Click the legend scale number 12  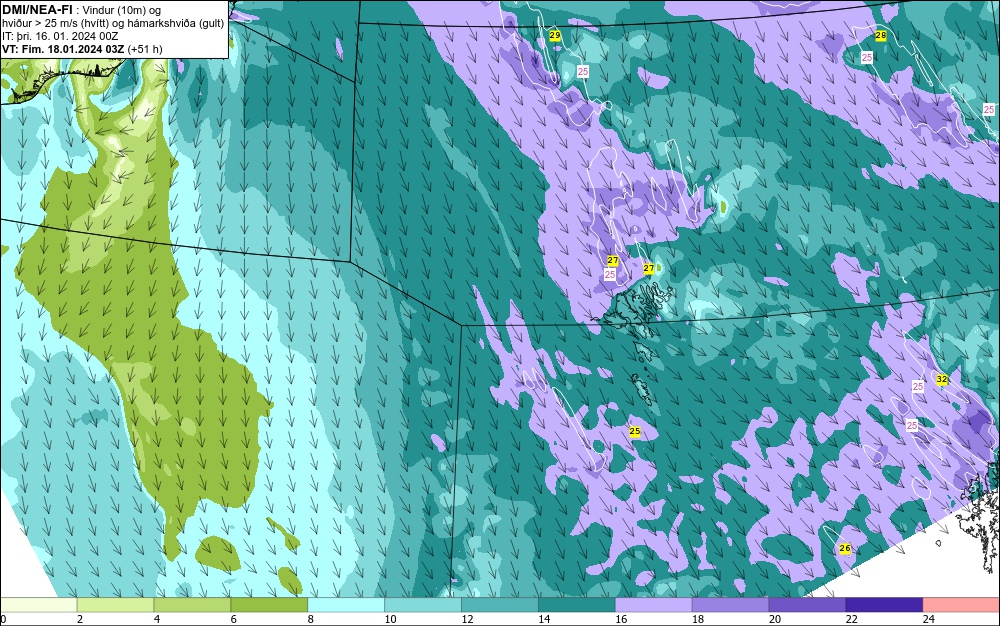coord(467,619)
